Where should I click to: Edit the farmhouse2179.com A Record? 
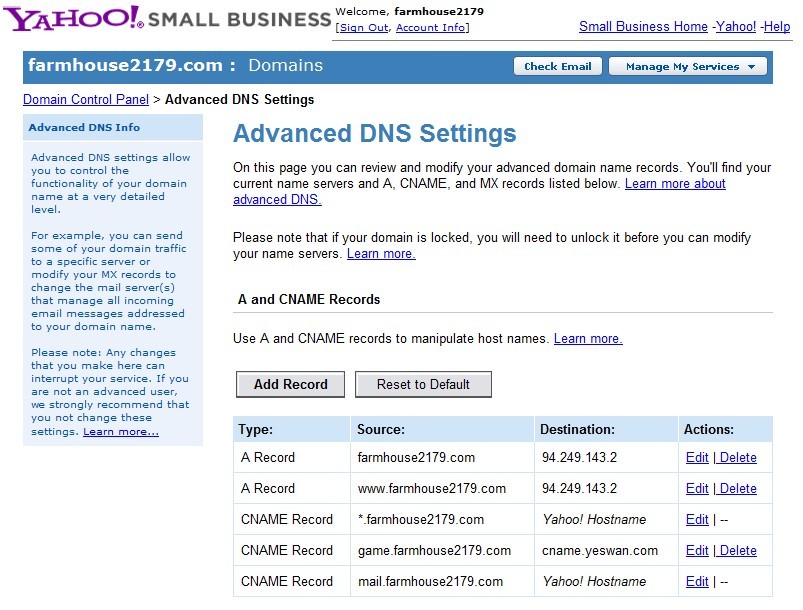tap(697, 457)
